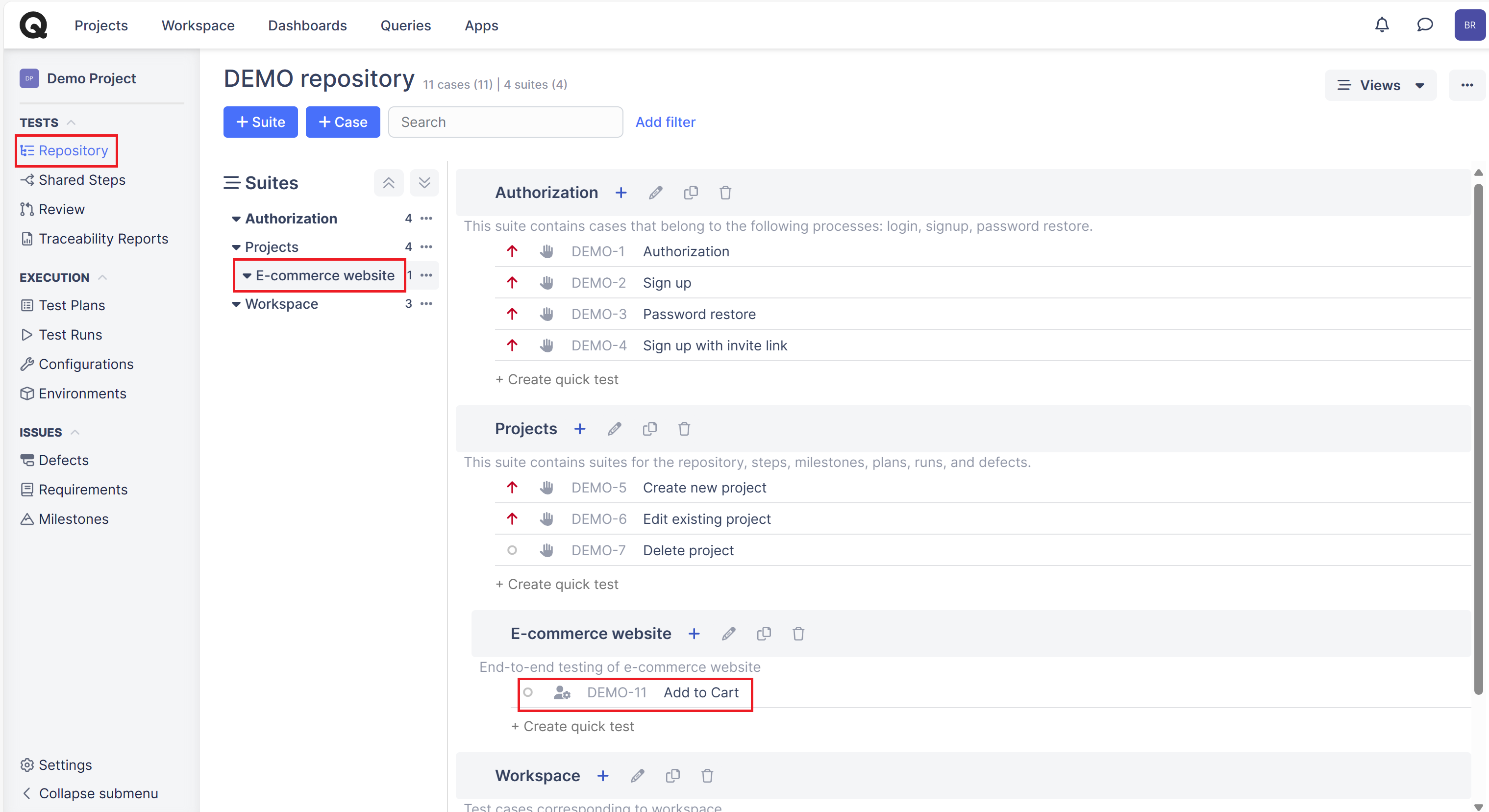
Task: Collapse the EXECUTION sidebar section
Action: [102, 277]
